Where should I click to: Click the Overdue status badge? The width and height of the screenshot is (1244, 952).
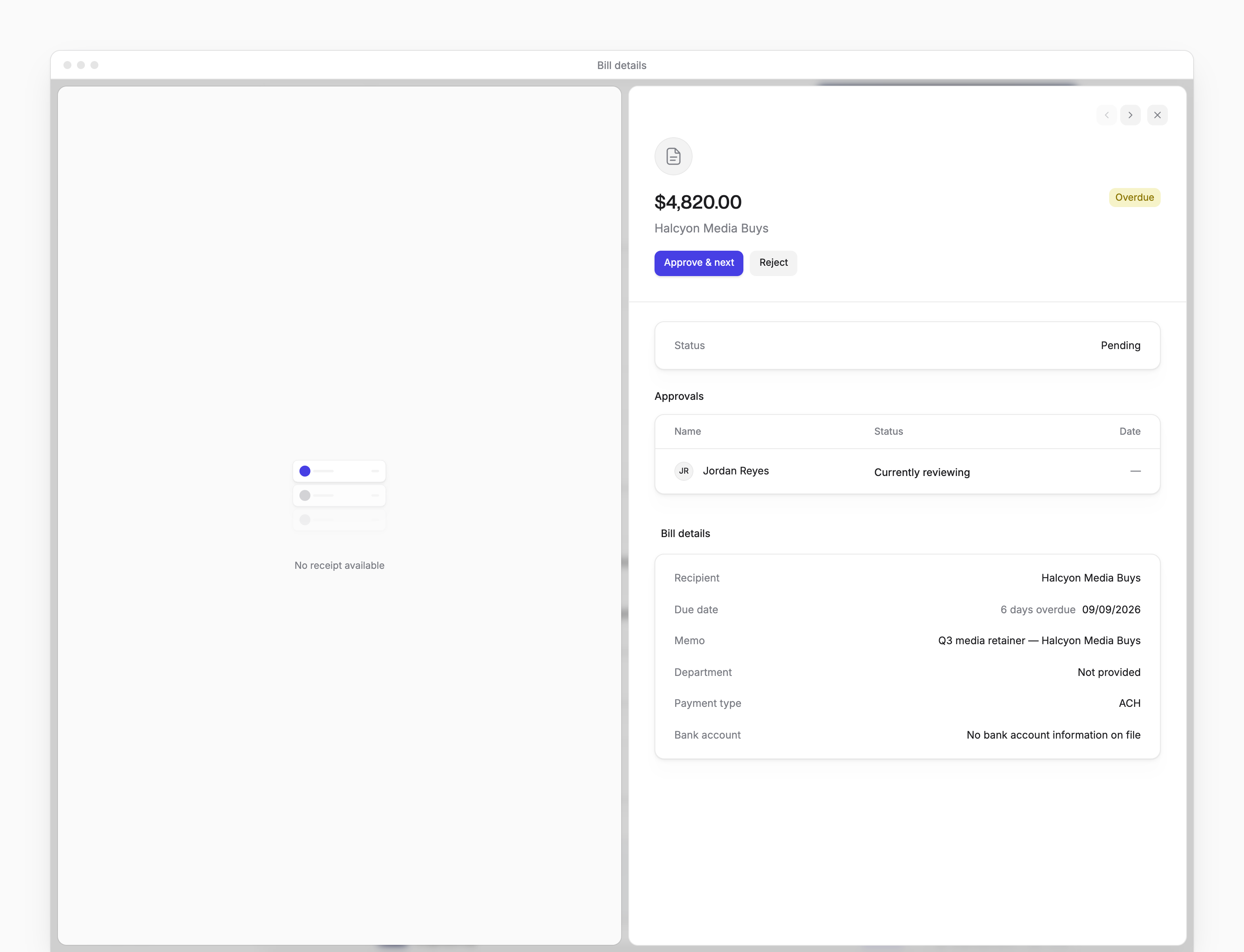pyautogui.click(x=1134, y=197)
